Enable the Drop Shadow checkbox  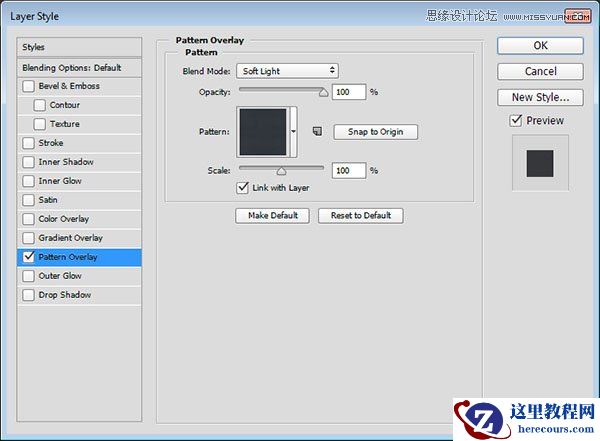(28, 295)
